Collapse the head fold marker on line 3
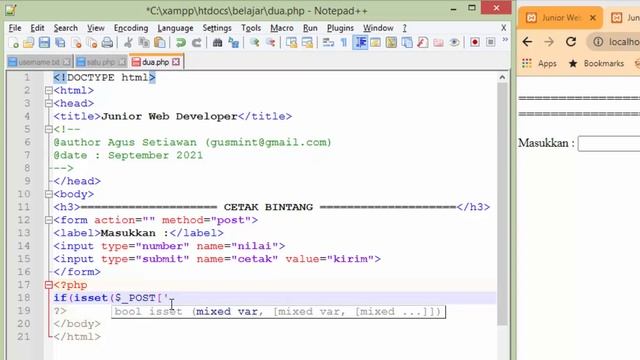 pos(49,104)
